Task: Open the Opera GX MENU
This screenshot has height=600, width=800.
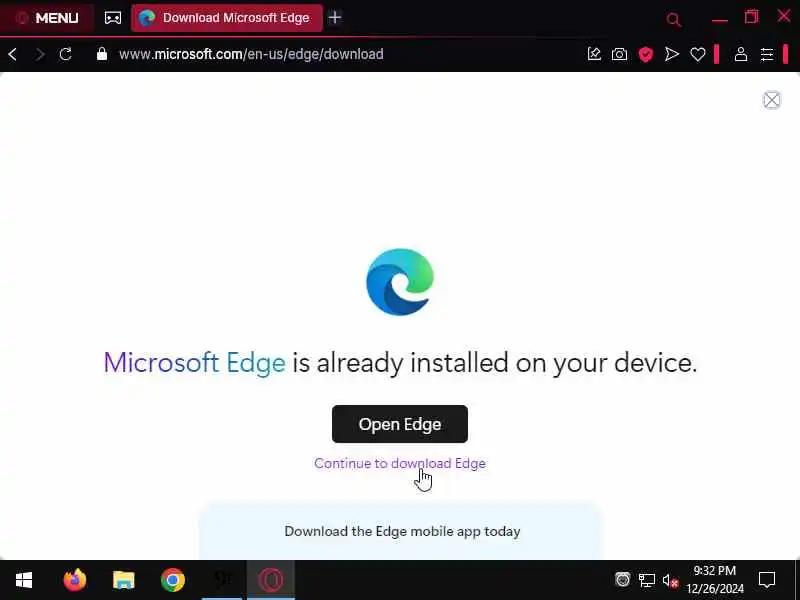Action: pos(47,18)
